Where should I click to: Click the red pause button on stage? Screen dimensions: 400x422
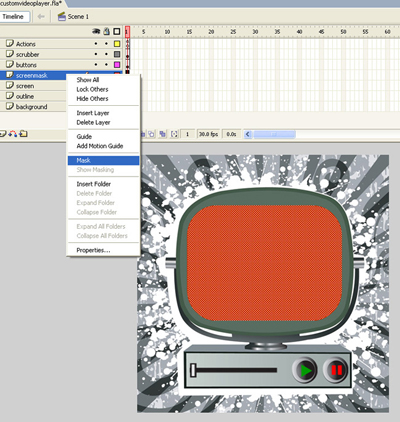[336, 370]
